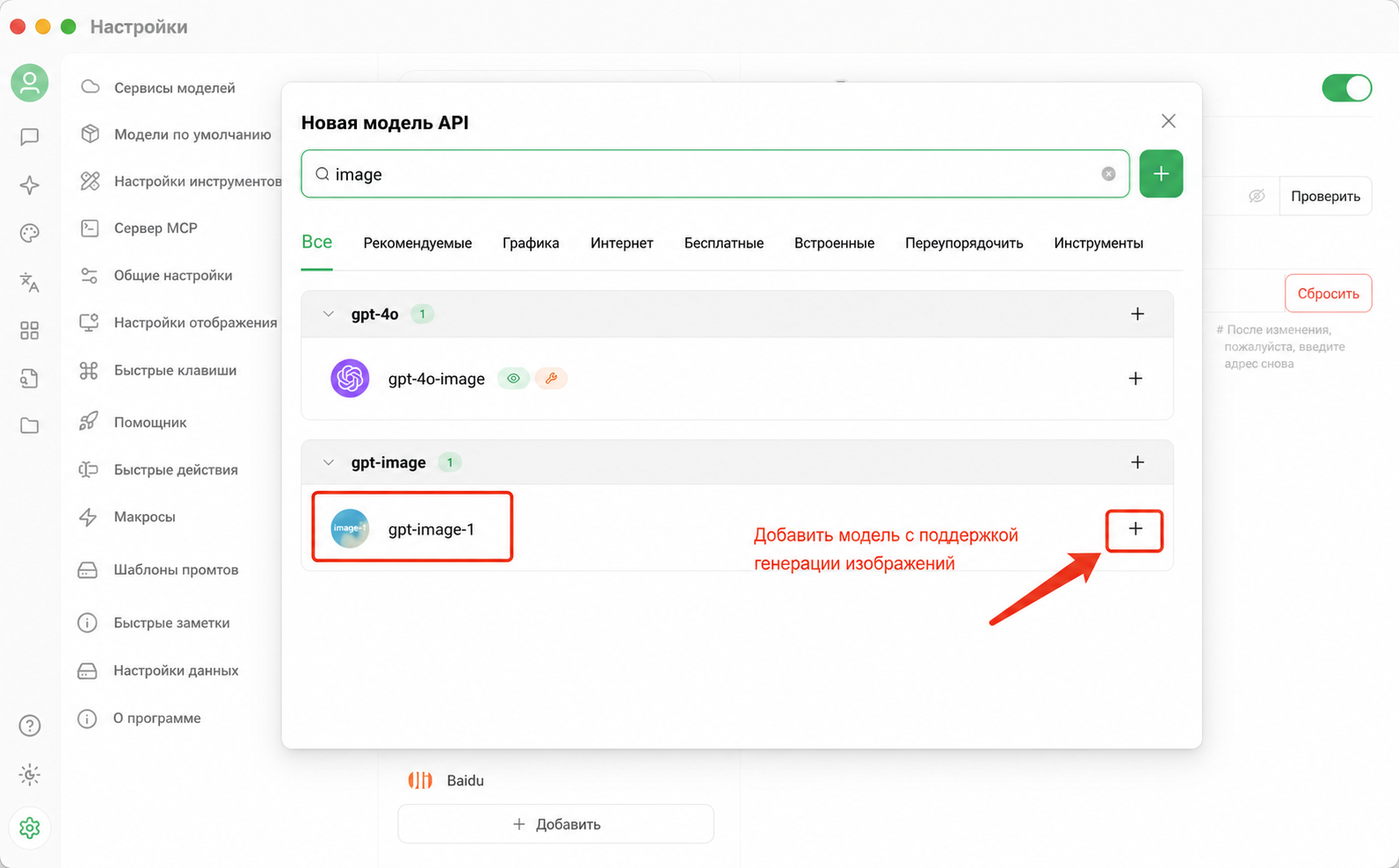Click the После изменения hint text
The height and width of the screenshot is (868, 1399).
[x=1281, y=346]
